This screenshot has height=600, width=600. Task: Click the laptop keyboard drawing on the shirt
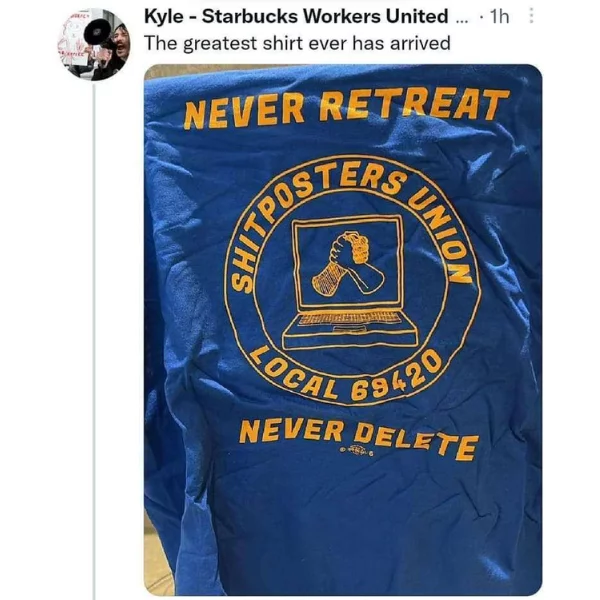click(x=348, y=318)
